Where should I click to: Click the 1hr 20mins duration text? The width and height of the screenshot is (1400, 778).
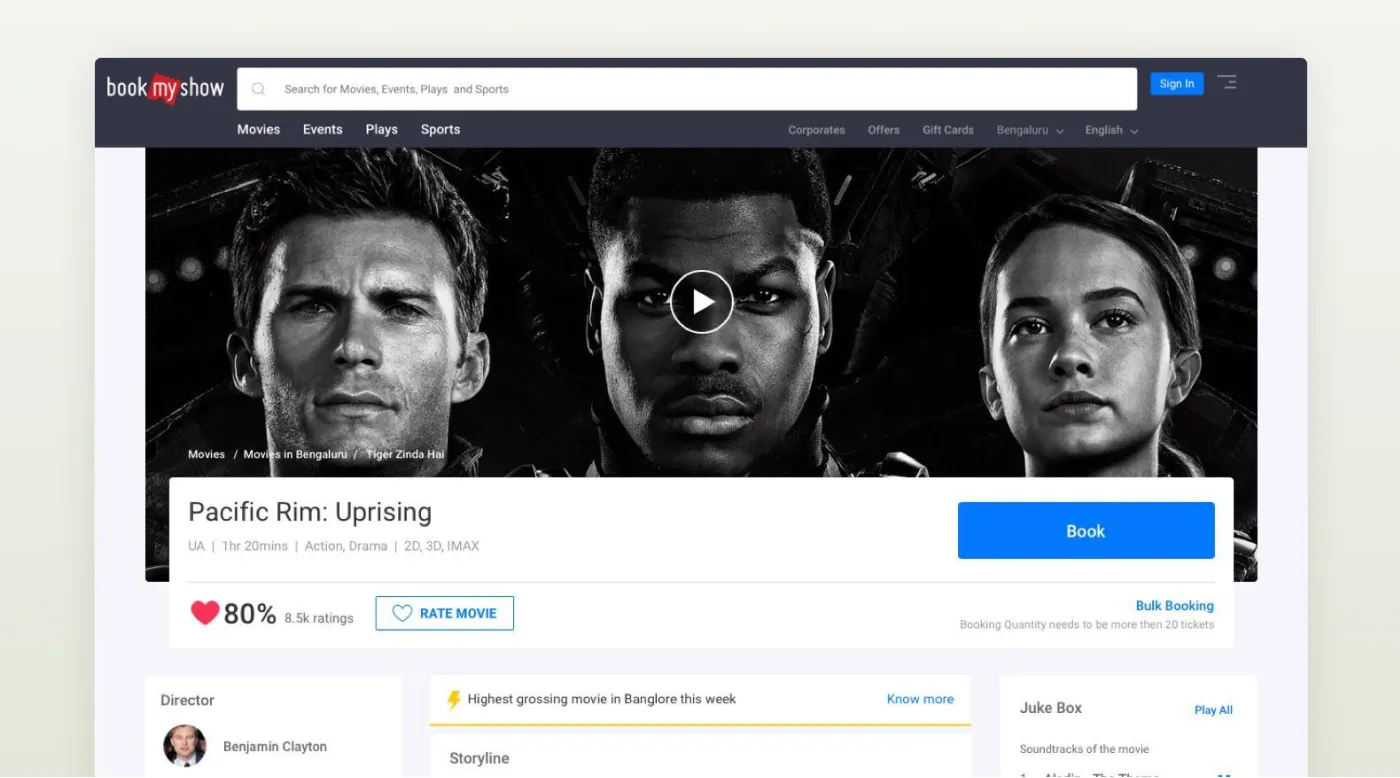[255, 546]
